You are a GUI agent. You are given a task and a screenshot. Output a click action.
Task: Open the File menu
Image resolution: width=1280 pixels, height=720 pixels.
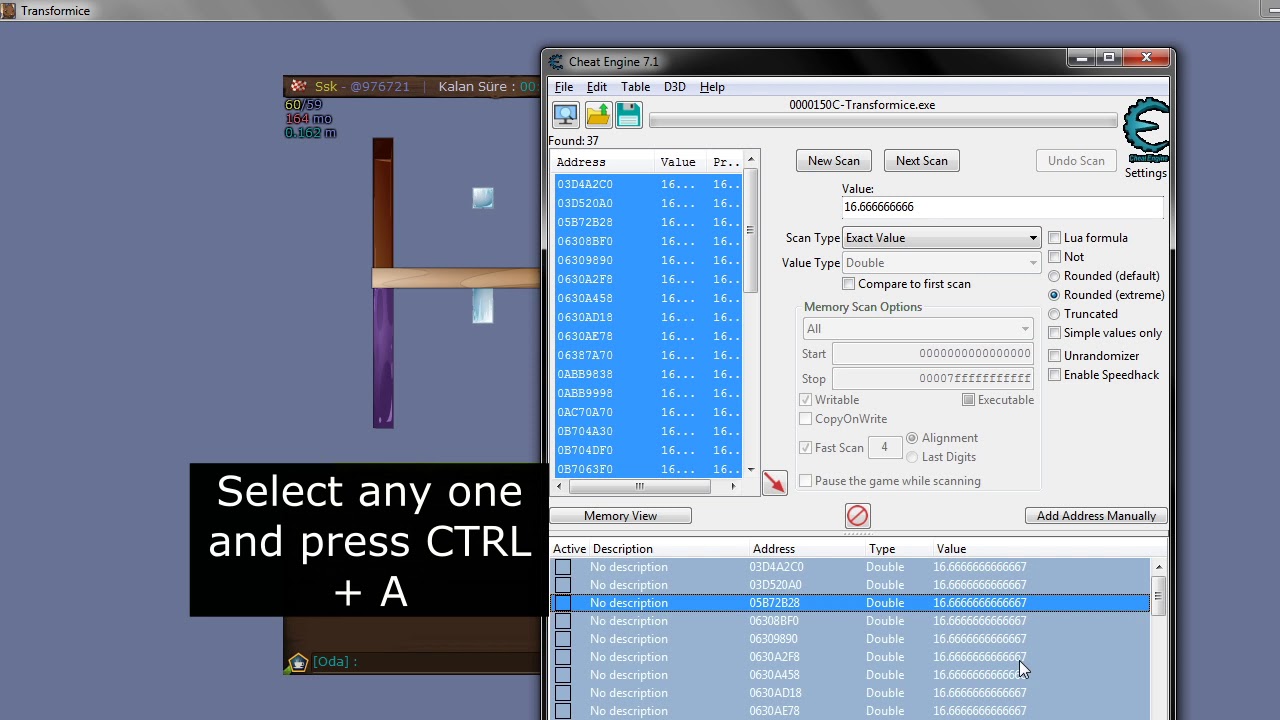pyautogui.click(x=564, y=87)
